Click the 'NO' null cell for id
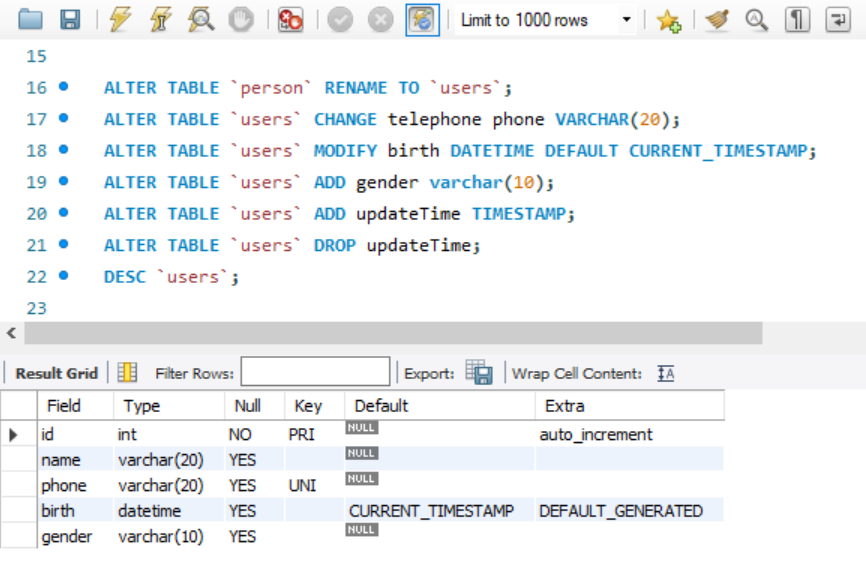The height and width of the screenshot is (571, 866). (255, 435)
